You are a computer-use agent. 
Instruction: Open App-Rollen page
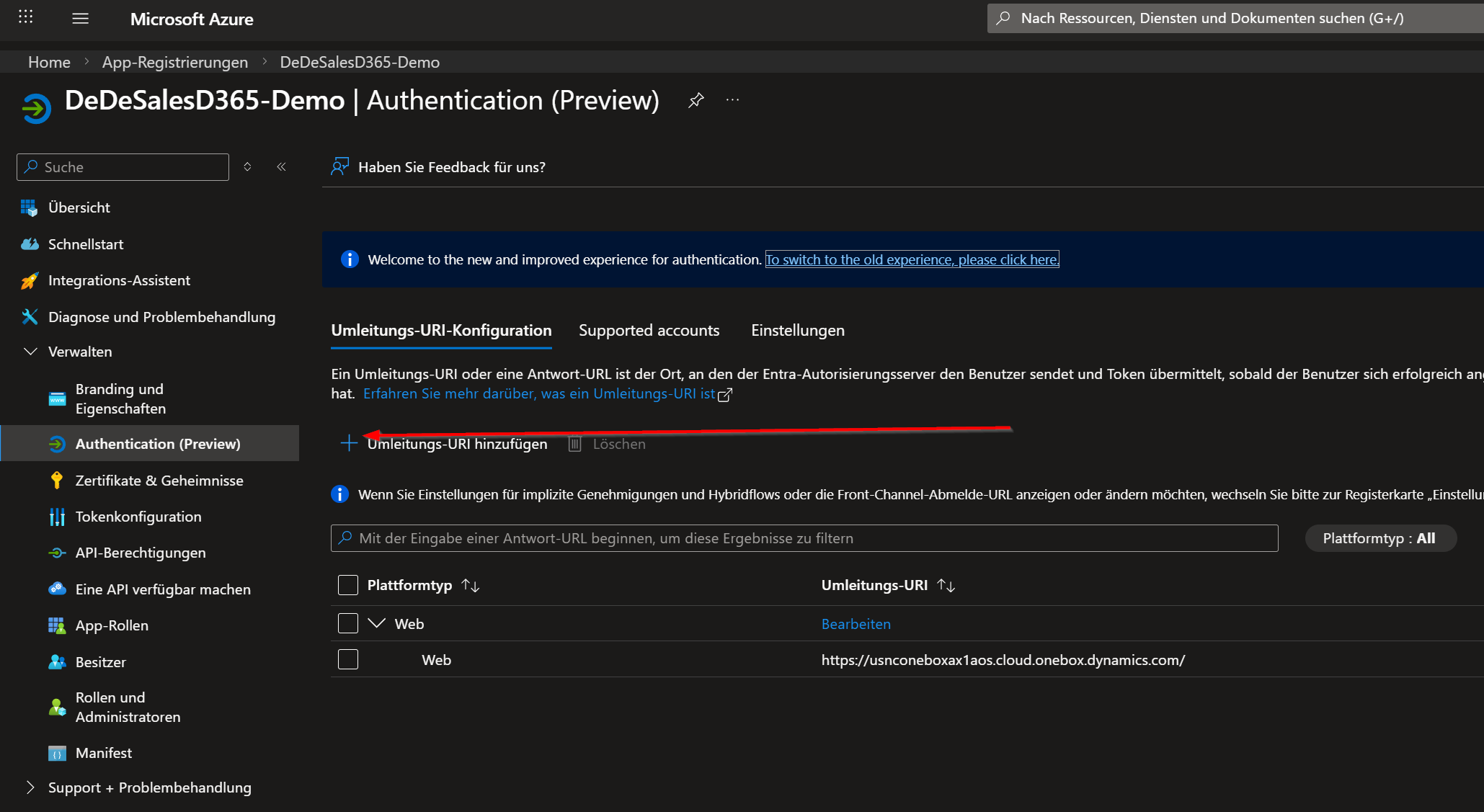[x=112, y=625]
